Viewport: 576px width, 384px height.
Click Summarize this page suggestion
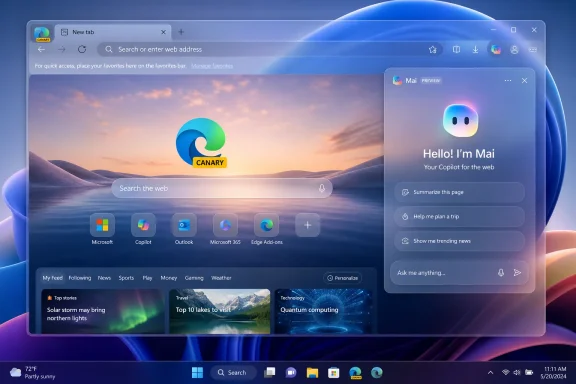459,192
